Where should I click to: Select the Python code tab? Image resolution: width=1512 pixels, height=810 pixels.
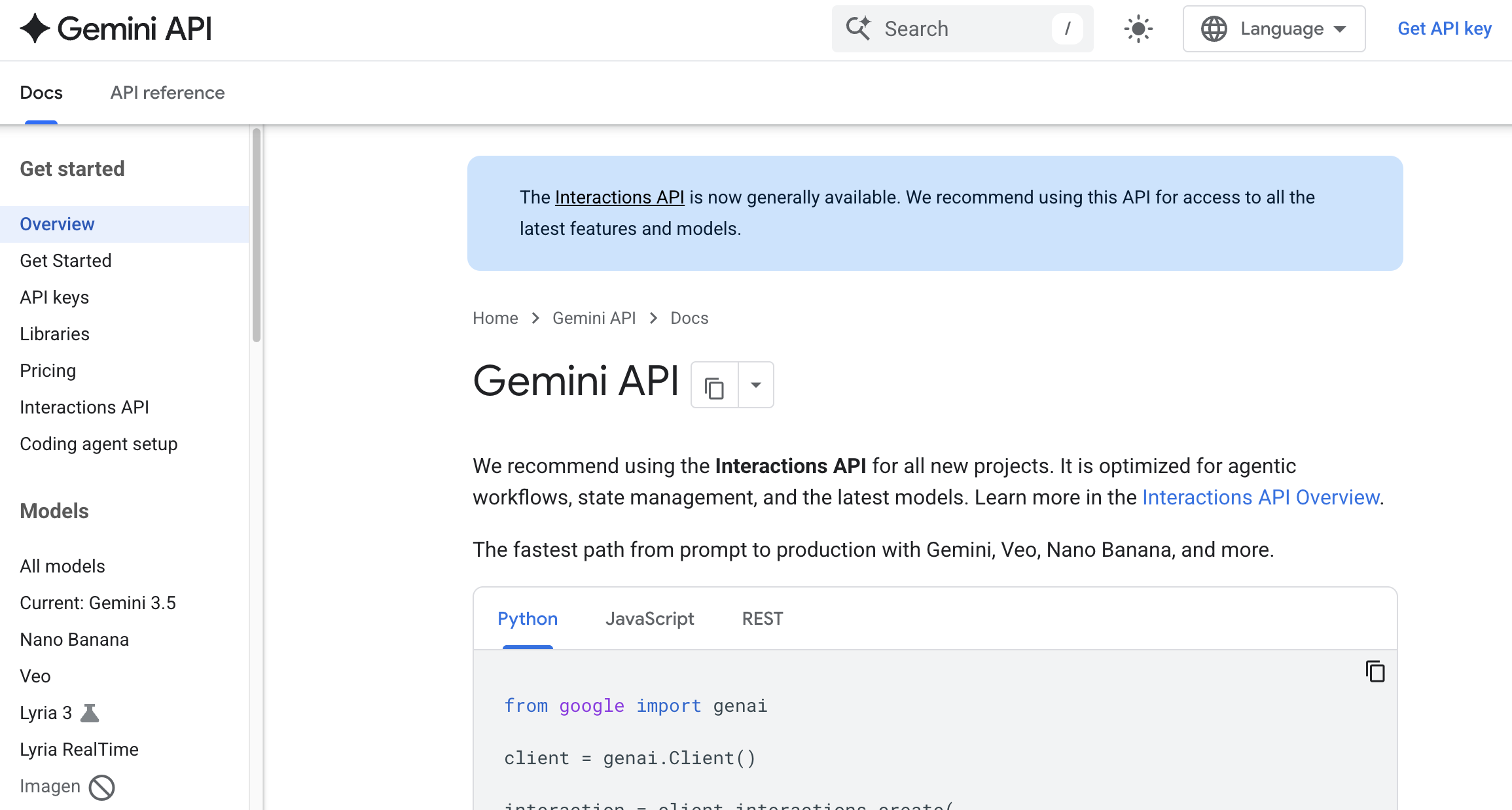[x=528, y=618]
